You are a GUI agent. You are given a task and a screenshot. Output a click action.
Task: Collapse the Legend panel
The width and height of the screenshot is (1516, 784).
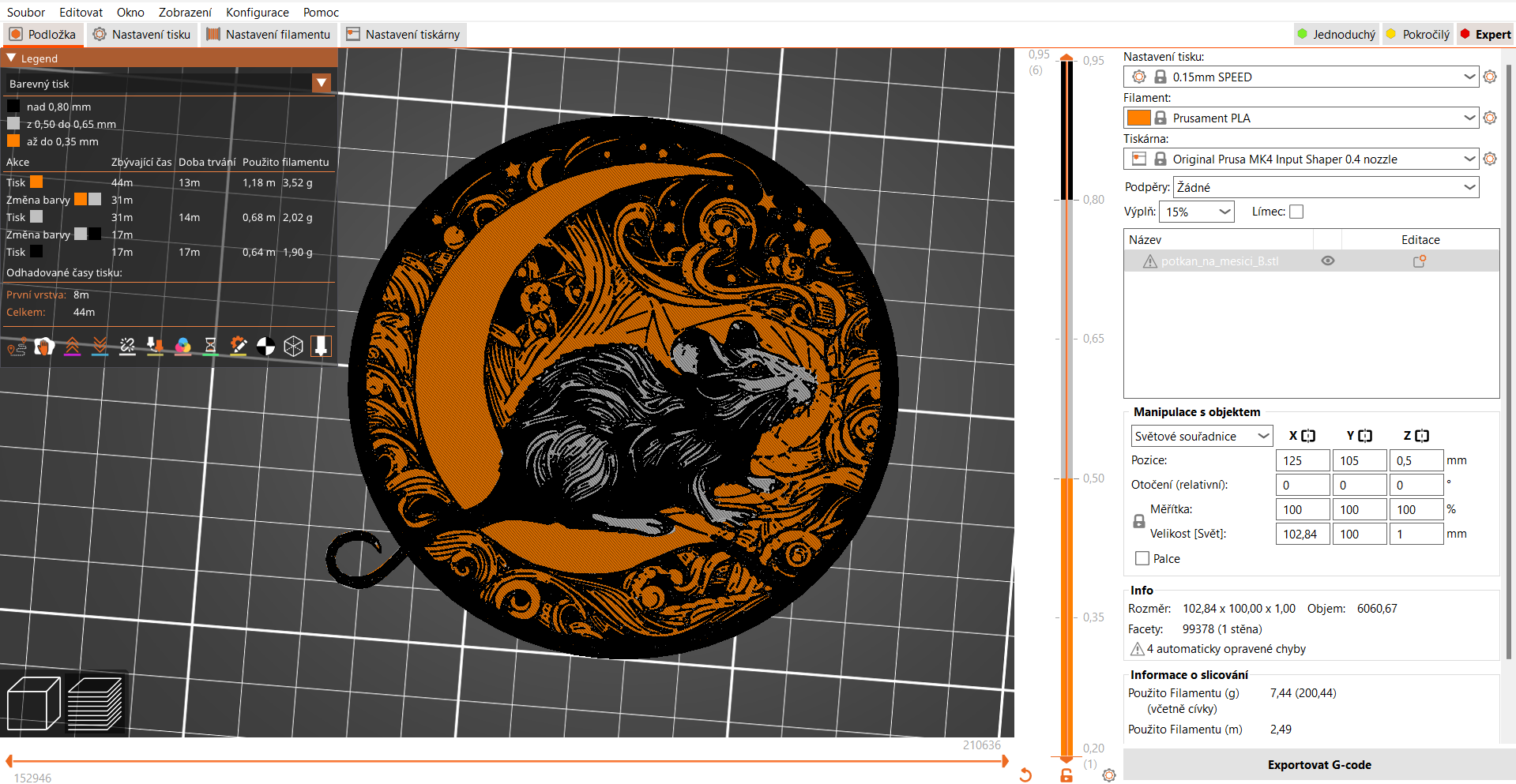coord(11,58)
